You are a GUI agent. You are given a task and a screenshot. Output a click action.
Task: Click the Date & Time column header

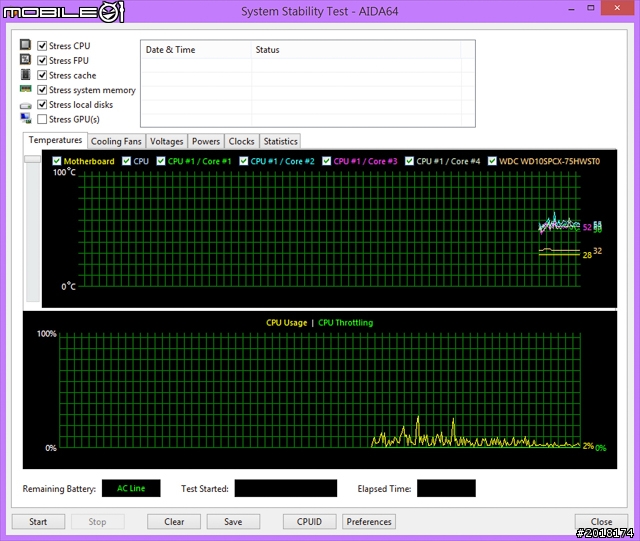coord(196,50)
